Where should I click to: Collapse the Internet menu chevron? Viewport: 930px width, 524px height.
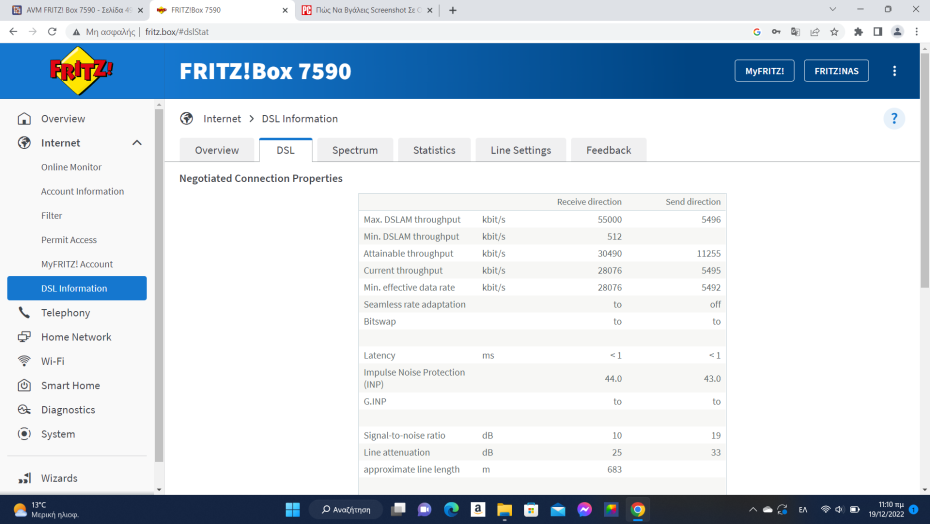coord(137,143)
